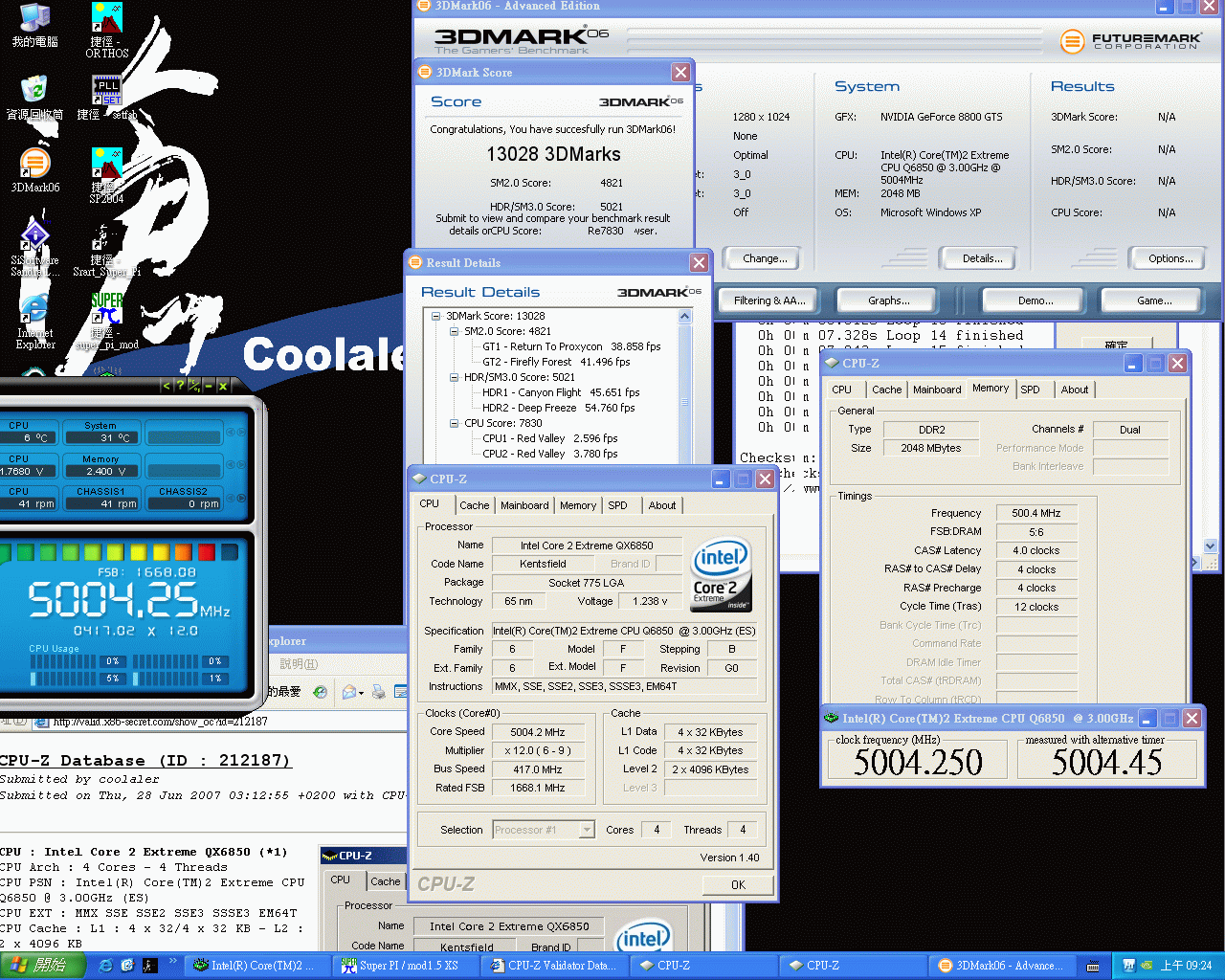Click the Internet Explorer quick launch icon

(x=105, y=966)
